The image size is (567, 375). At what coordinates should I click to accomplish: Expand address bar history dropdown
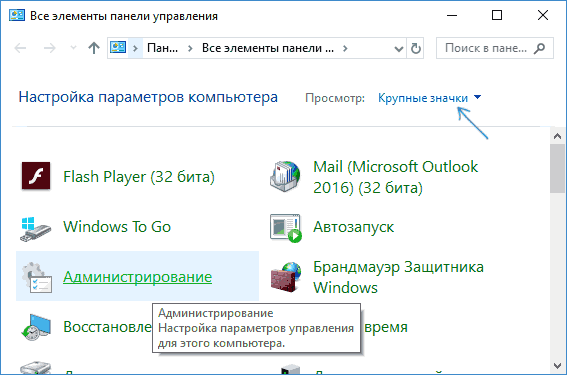[x=398, y=48]
